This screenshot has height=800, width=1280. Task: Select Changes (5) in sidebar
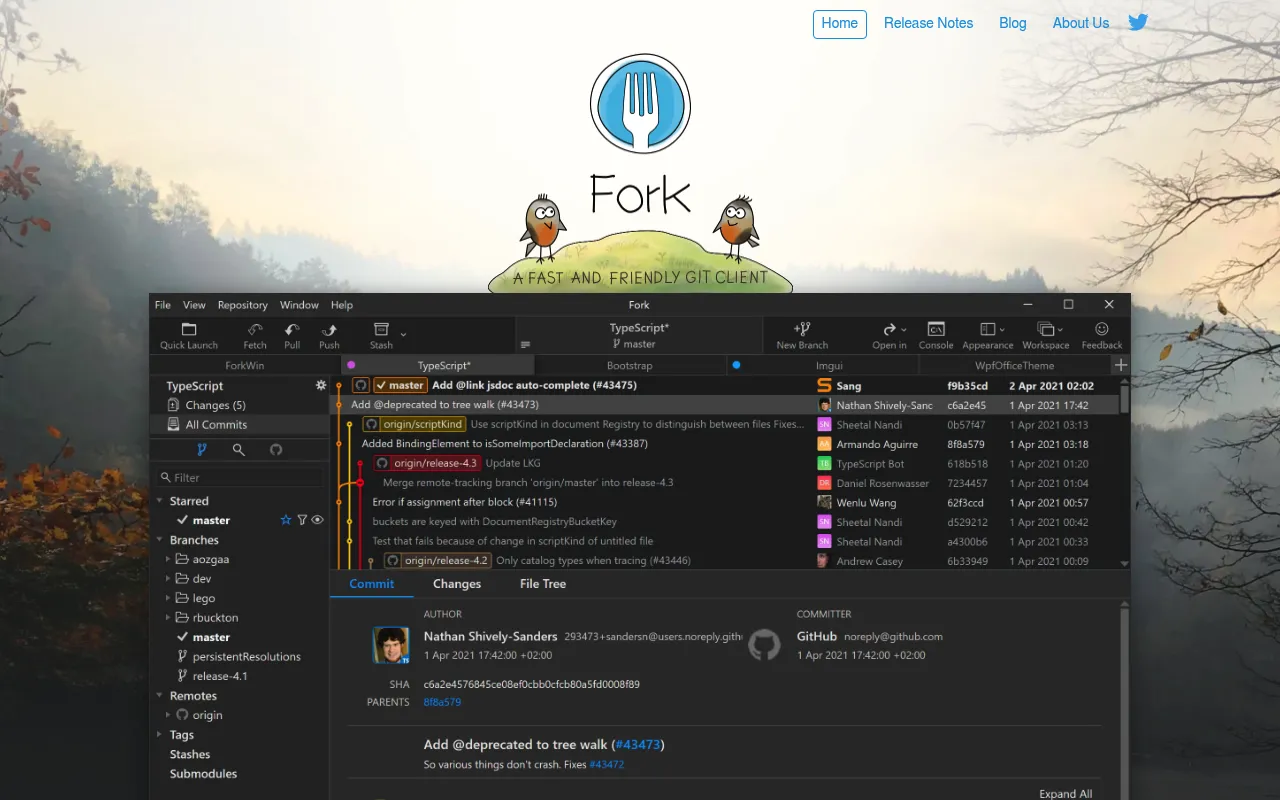pyautogui.click(x=239, y=405)
